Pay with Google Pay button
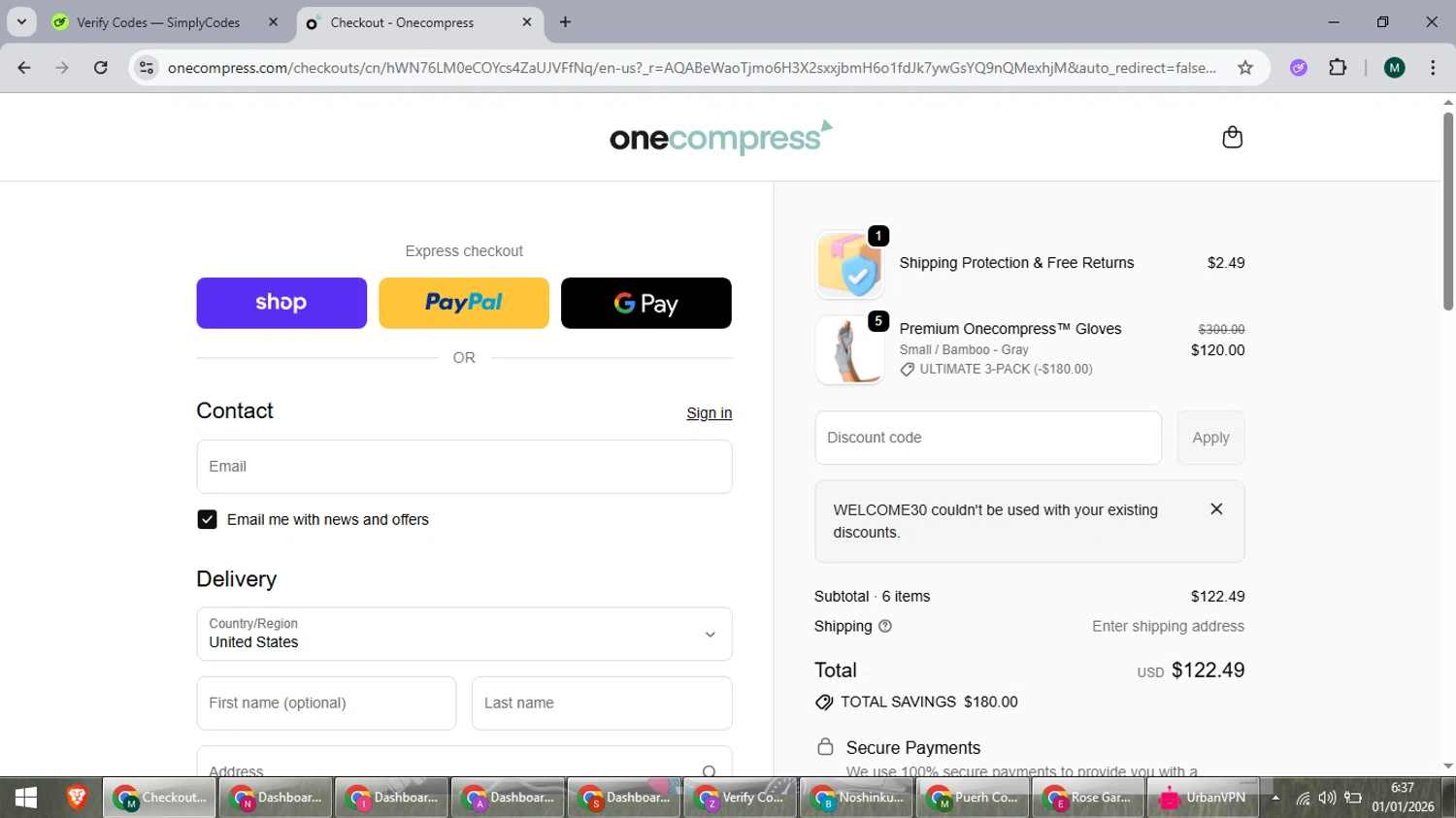Viewport: 1456px width, 818px height. 646,303
